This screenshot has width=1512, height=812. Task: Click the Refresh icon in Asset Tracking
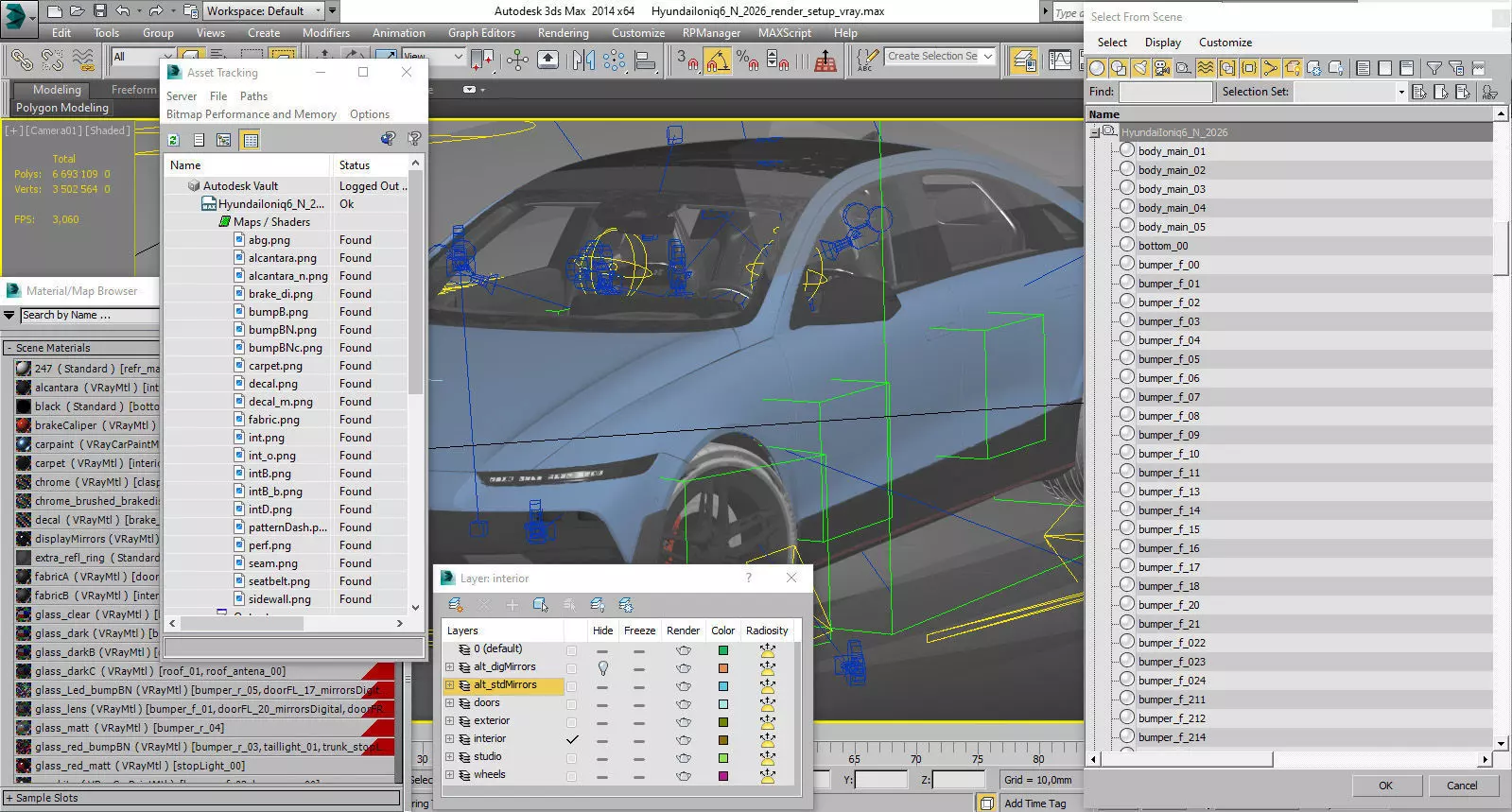pyautogui.click(x=174, y=140)
